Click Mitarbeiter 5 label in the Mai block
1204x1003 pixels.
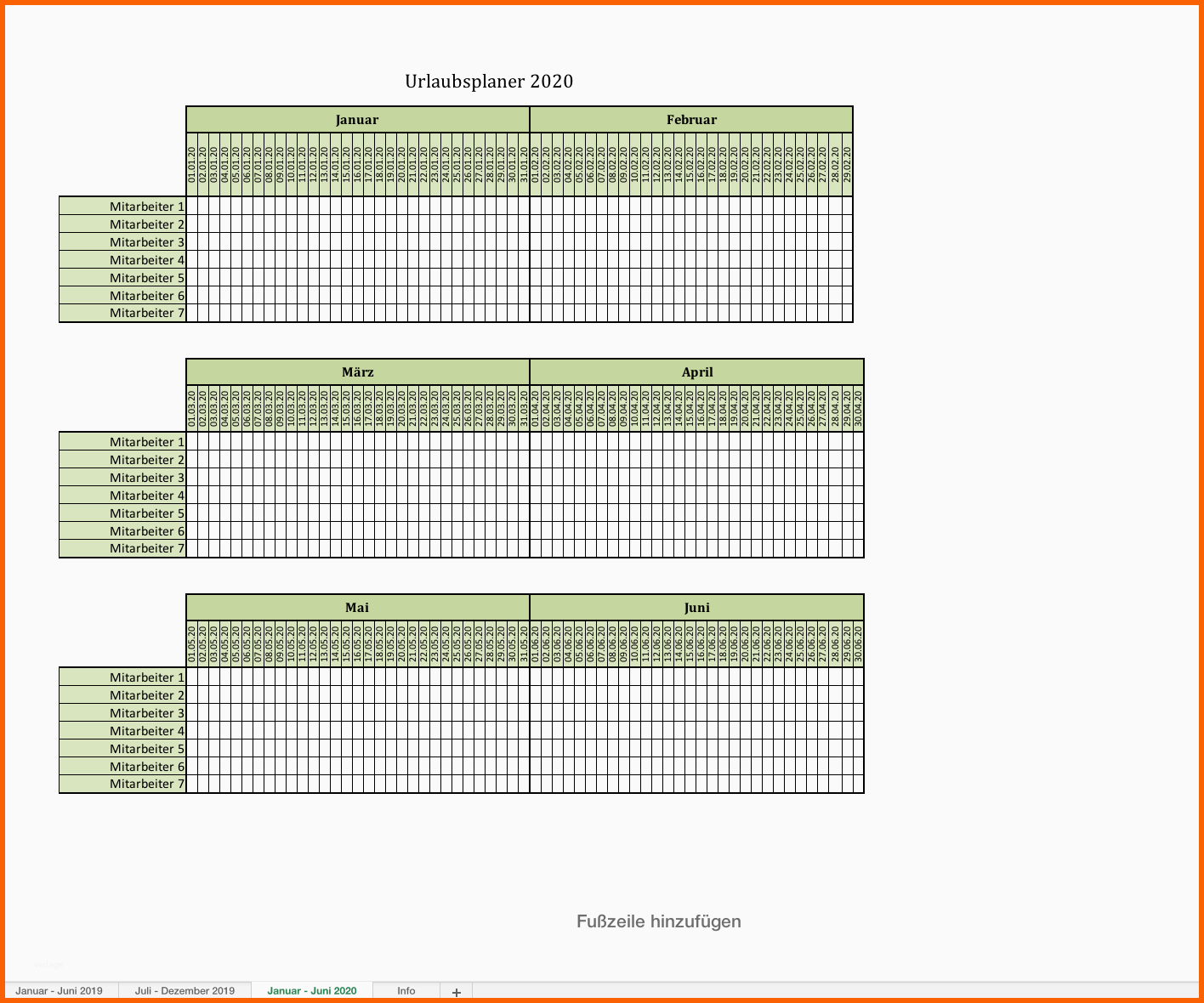tap(122, 749)
